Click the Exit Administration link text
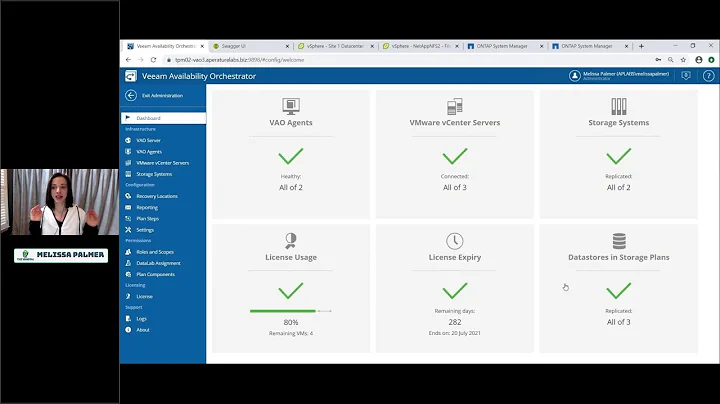This screenshot has width=720, height=404. coord(162,95)
